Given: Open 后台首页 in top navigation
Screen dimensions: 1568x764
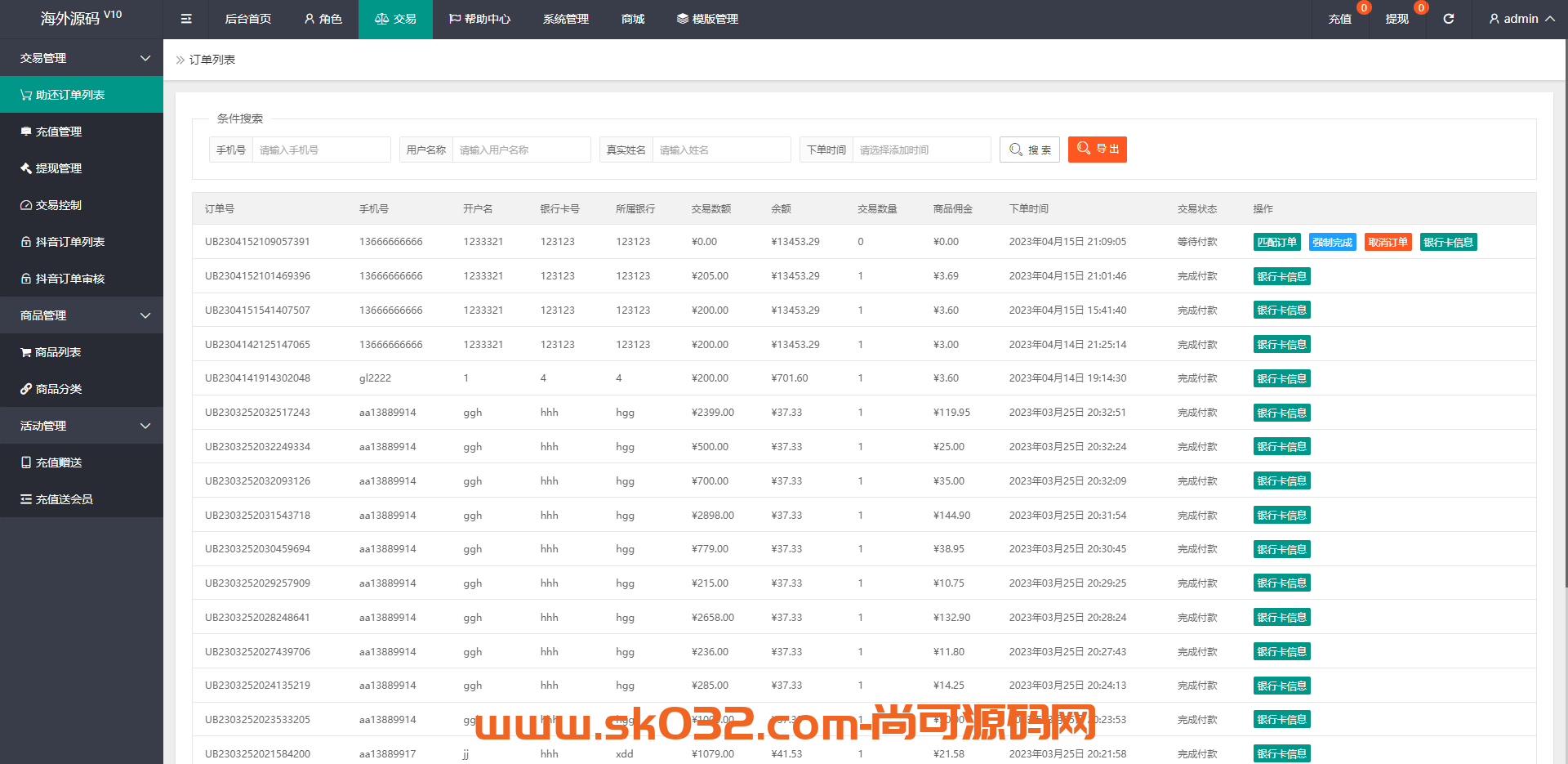Looking at the screenshot, I should point(248,19).
